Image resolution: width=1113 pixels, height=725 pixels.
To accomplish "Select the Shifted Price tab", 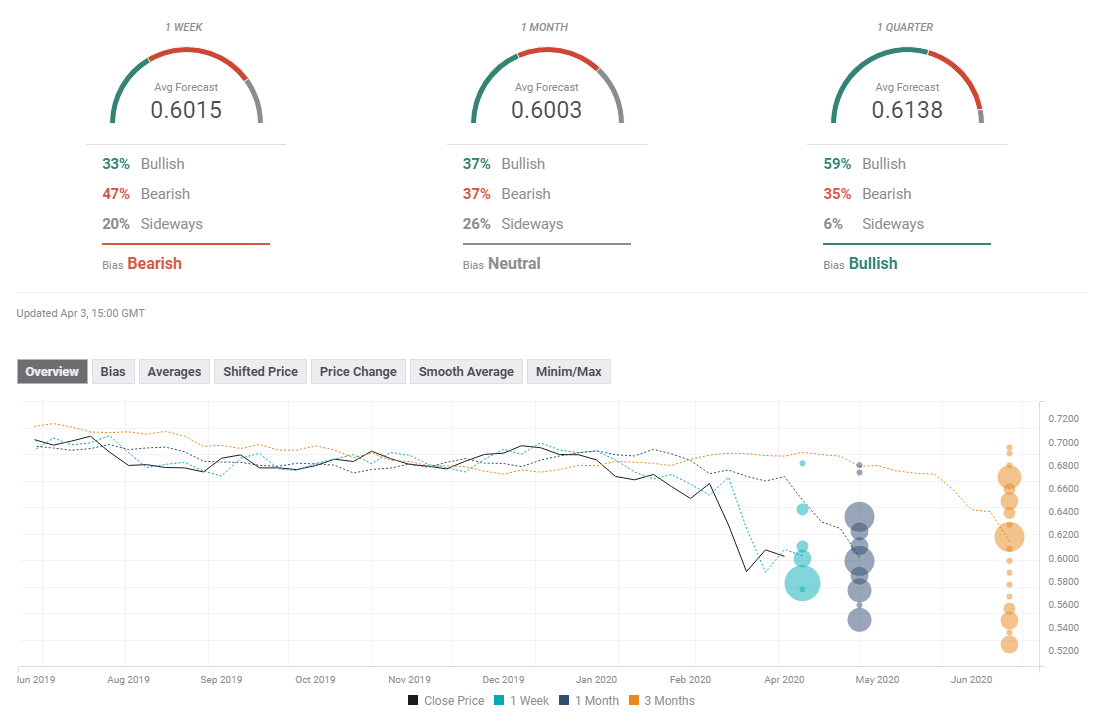I will click(x=260, y=371).
